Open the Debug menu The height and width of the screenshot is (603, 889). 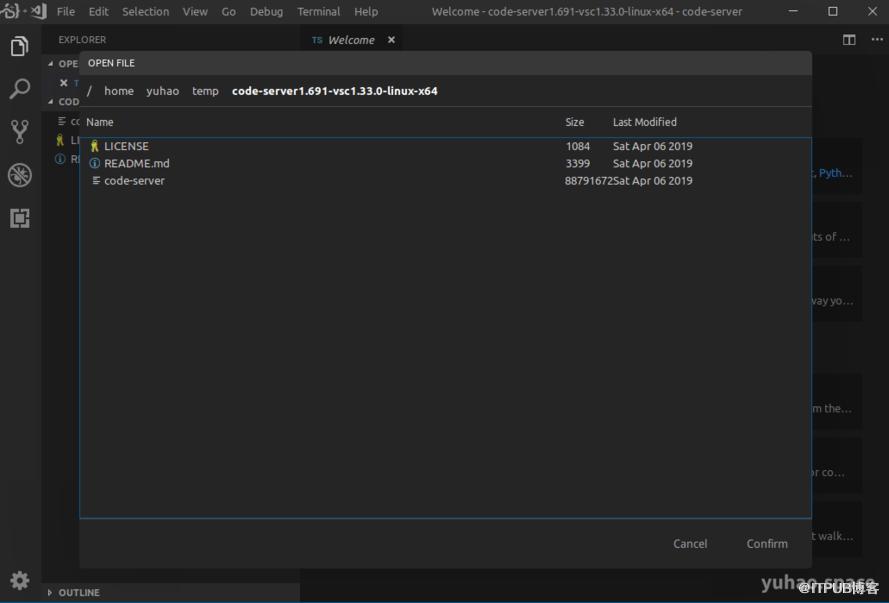point(266,11)
